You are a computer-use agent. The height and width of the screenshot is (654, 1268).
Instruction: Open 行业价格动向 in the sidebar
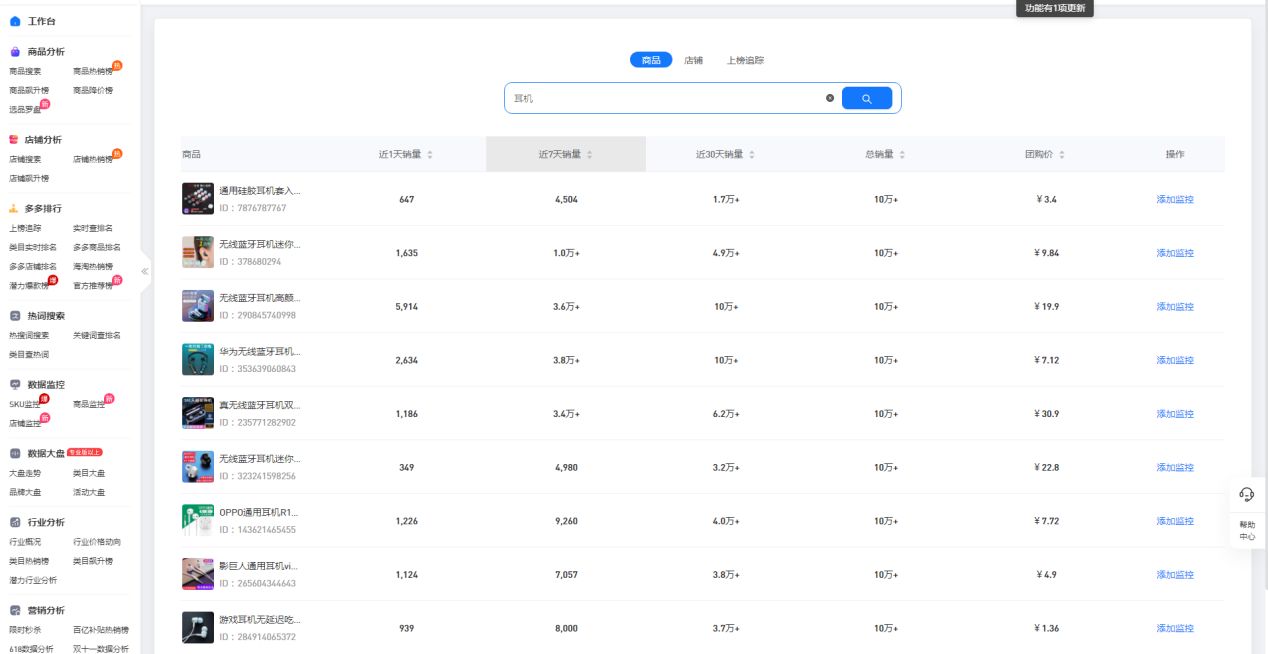[x=97, y=542]
